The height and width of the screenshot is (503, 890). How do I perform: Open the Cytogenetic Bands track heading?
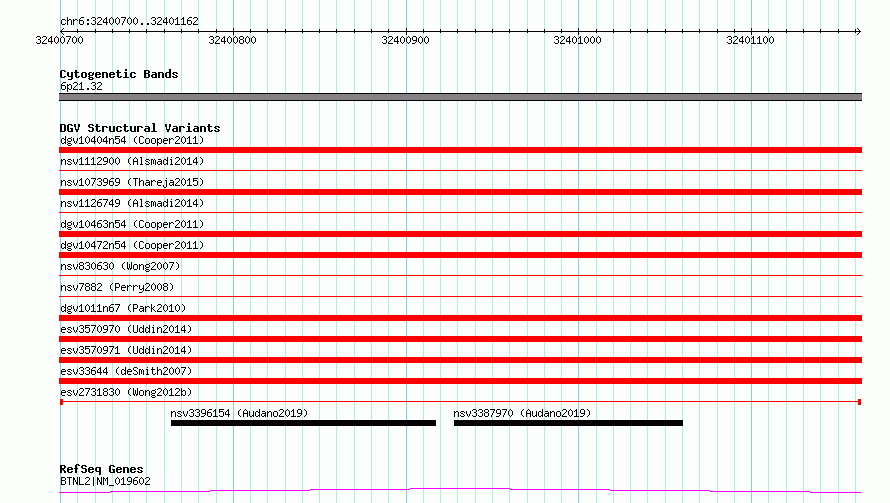click(119, 74)
